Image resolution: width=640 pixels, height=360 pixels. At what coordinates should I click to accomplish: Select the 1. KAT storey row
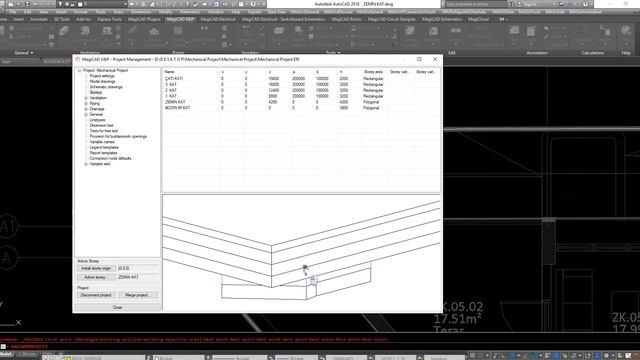coord(301,96)
